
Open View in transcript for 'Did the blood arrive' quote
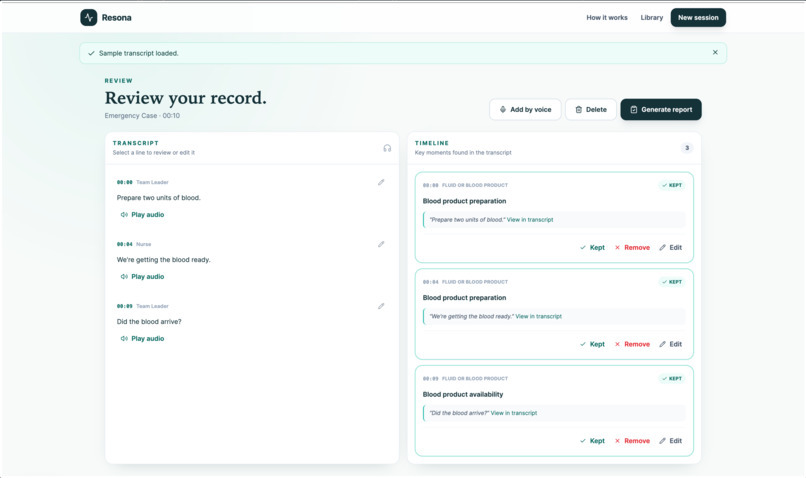click(x=514, y=413)
